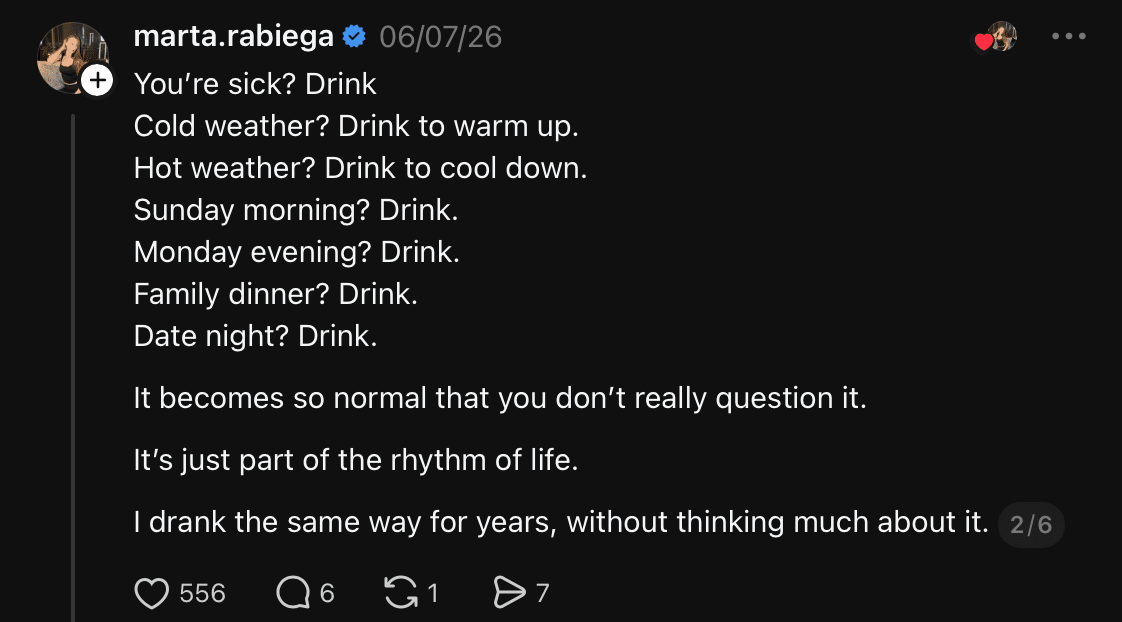Image resolution: width=1122 pixels, height=622 pixels.
Task: Follow marta.rabiega using the plus badge
Action: click(97, 80)
